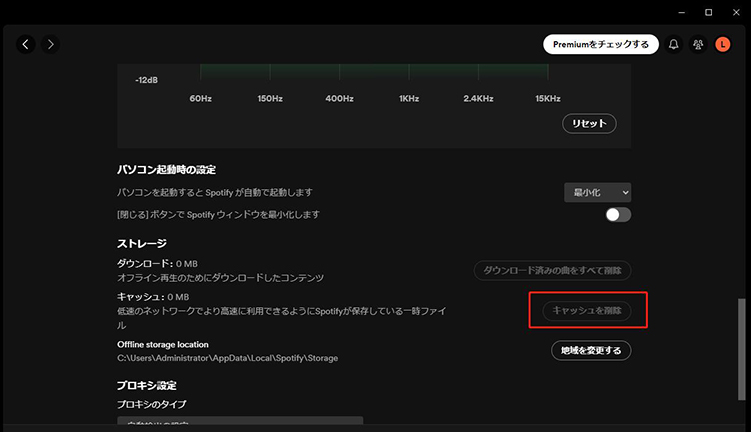
Task: Click the オフライン再生のために description text
Action: 220,278
